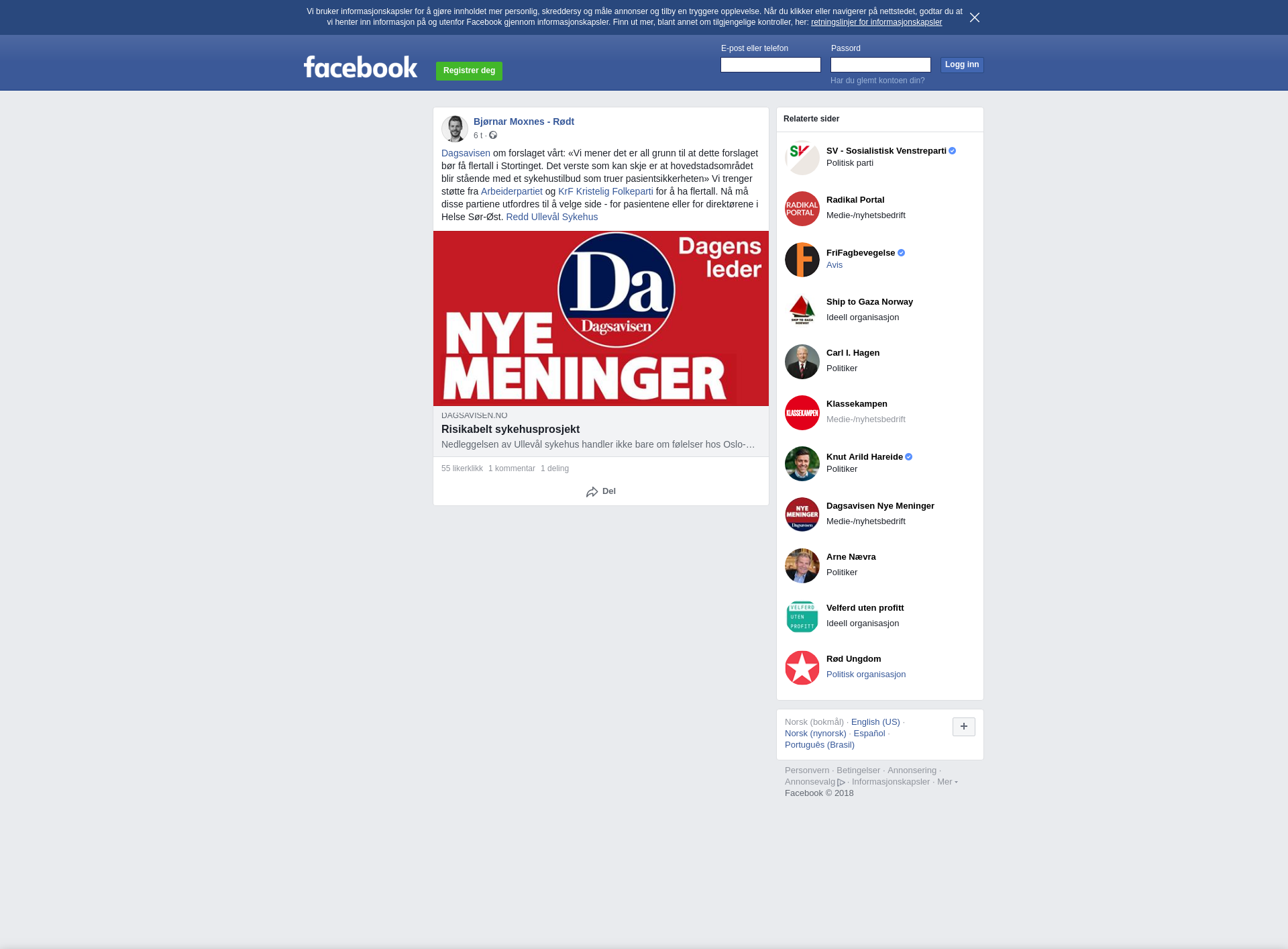
Task: Open the 1 kommentar link
Action: [x=512, y=468]
